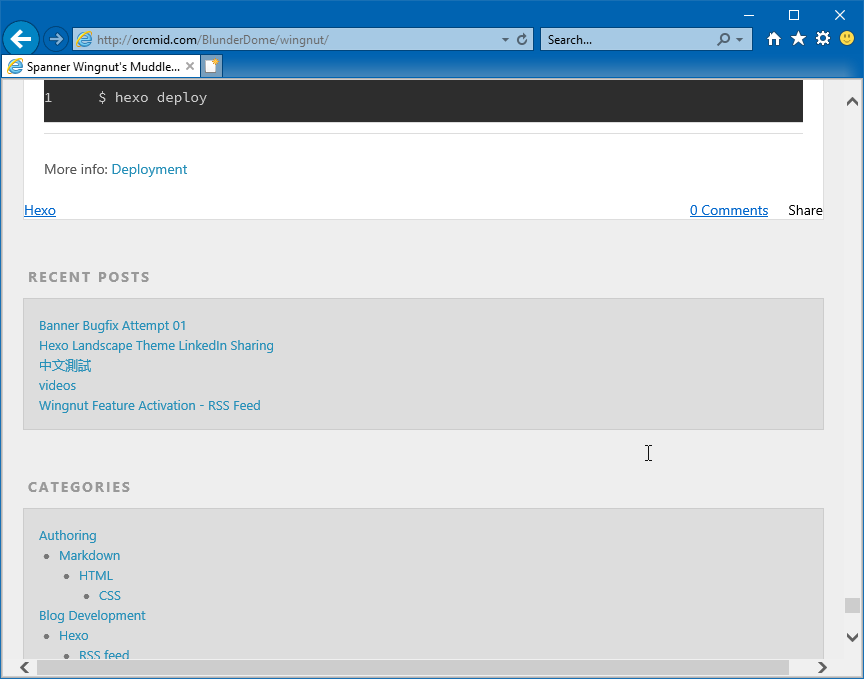Open the Home page icon
The height and width of the screenshot is (679, 864).
click(773, 39)
